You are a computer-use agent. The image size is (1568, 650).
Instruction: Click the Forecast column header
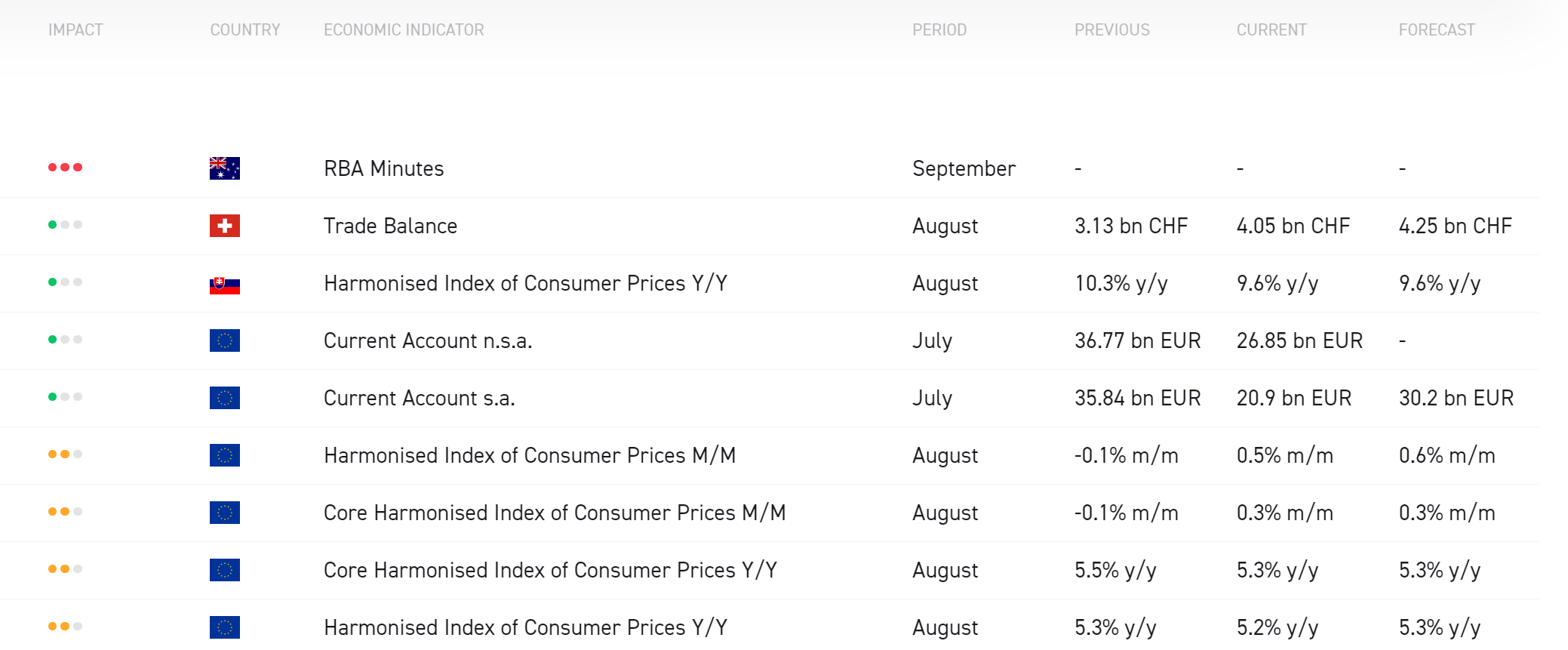(x=1437, y=30)
